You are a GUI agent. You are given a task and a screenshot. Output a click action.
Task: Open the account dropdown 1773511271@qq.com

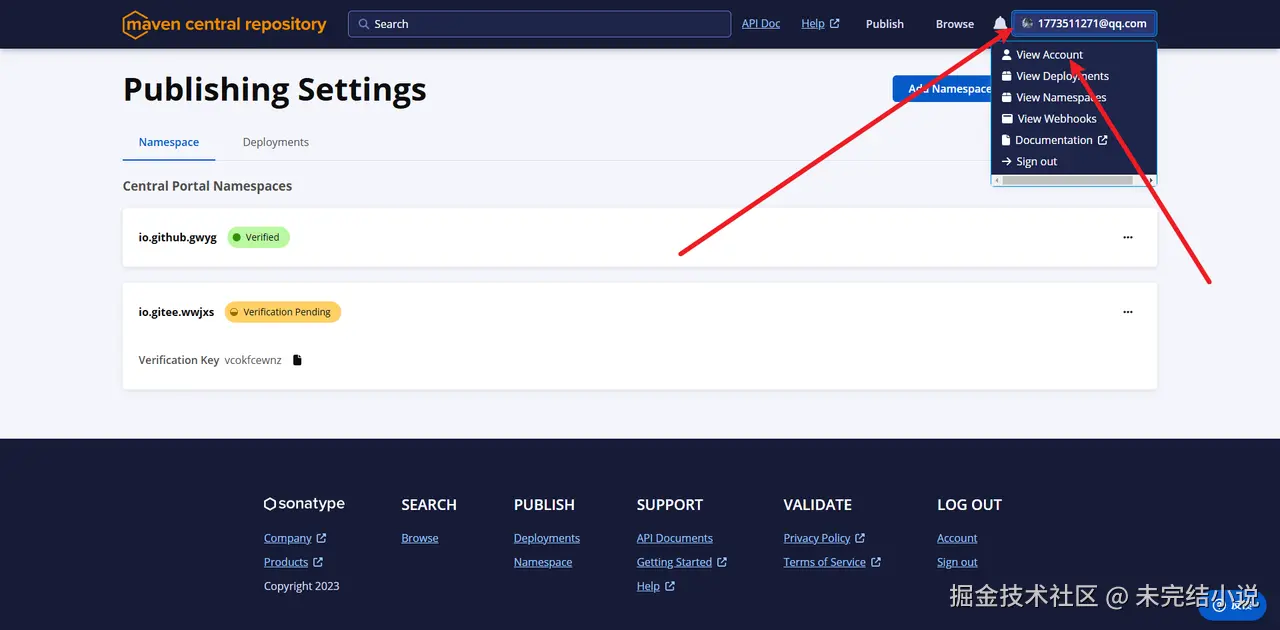point(1084,23)
